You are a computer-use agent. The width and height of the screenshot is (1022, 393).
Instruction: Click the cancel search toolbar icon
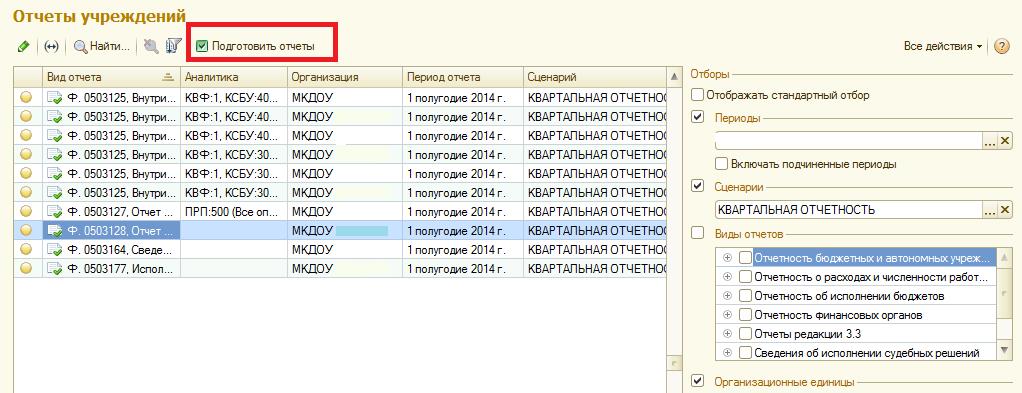151,46
